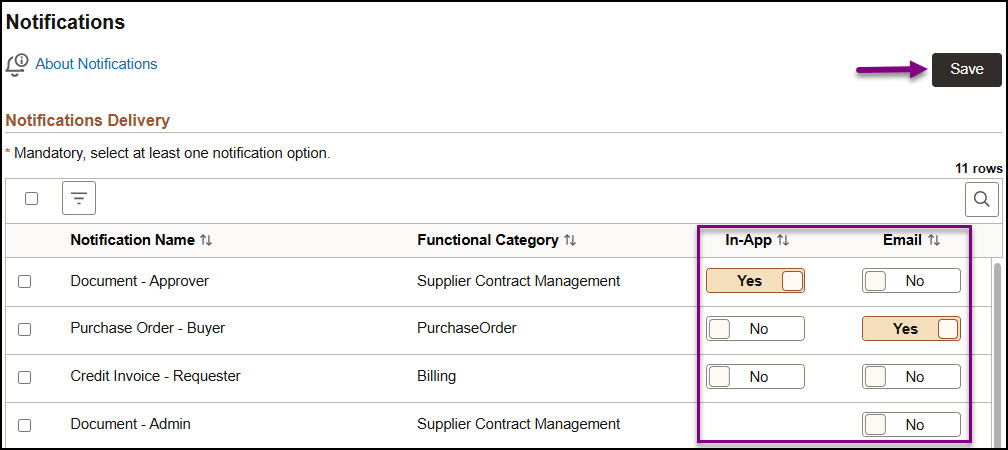The image size is (1008, 450).
Task: Enable In-App for Purchase Order - Buyer
Action: 755,328
